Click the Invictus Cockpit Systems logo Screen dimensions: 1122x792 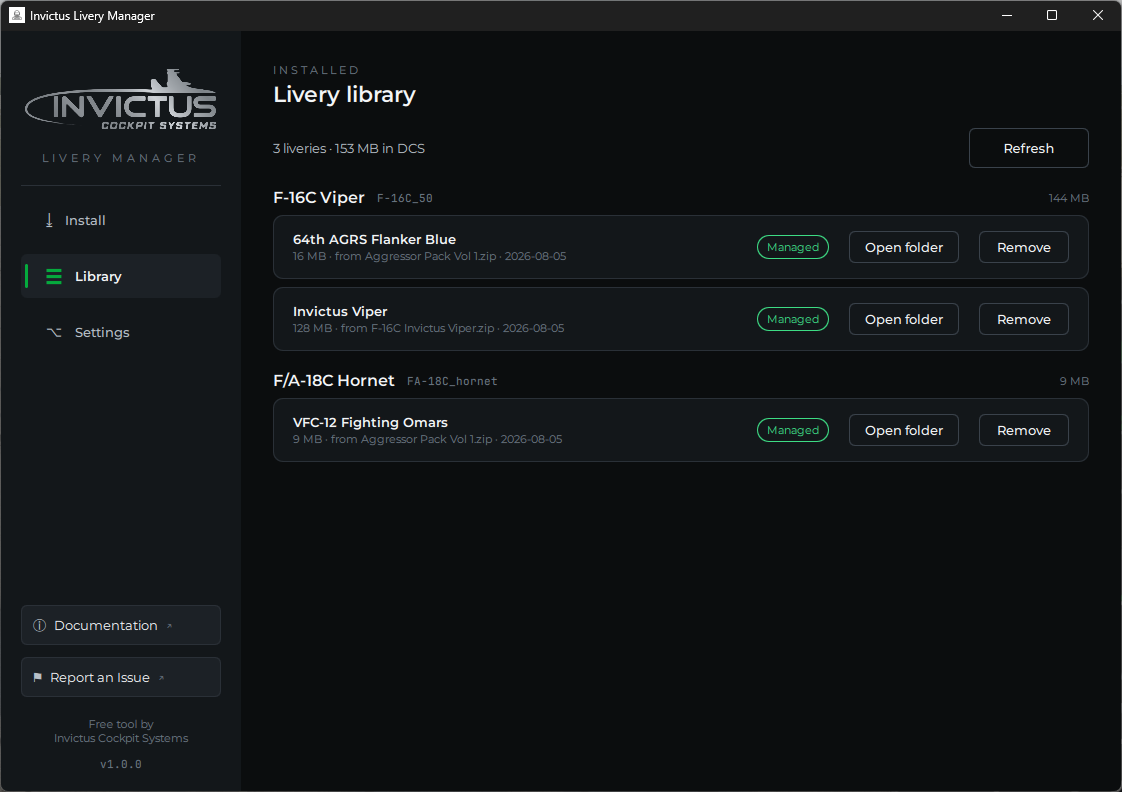[x=121, y=100]
